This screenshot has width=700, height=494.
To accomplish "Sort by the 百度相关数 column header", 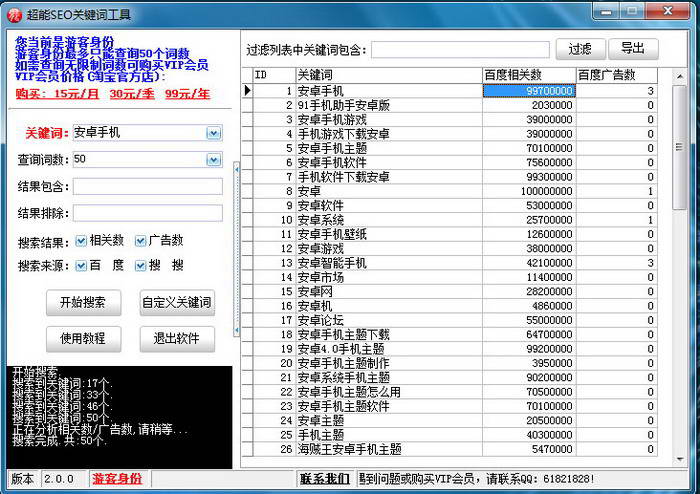I will [529, 75].
